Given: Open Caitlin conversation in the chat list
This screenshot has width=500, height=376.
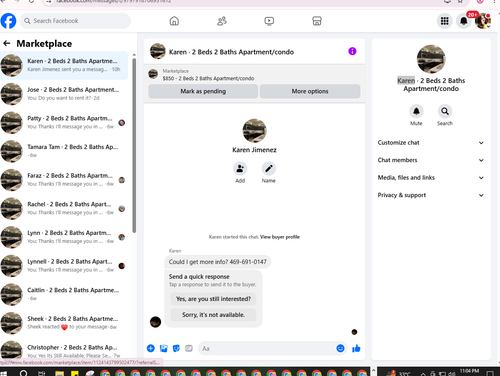Looking at the screenshot, I should pos(64,295).
